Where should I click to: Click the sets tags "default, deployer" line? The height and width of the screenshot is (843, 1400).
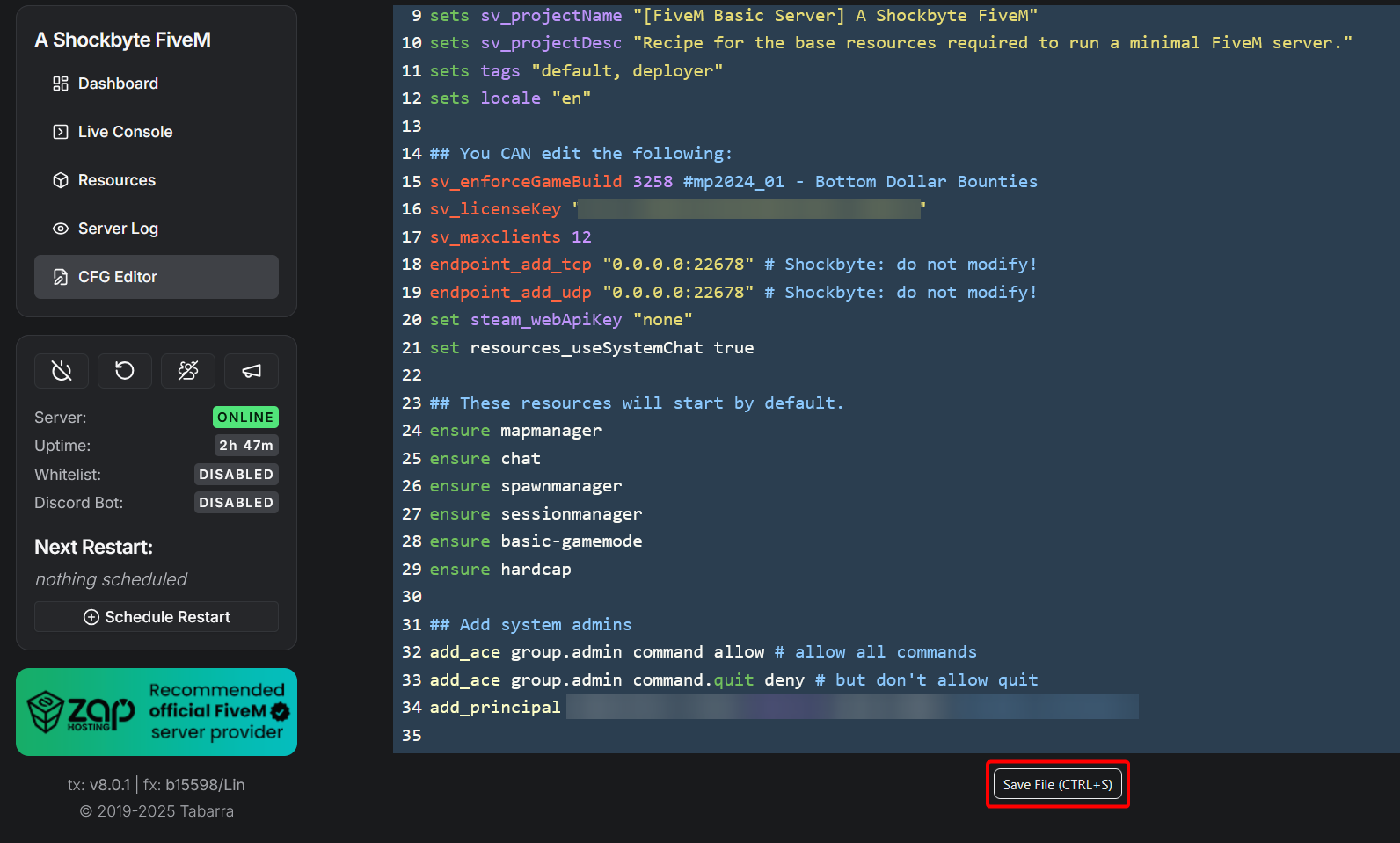pyautogui.click(x=576, y=71)
